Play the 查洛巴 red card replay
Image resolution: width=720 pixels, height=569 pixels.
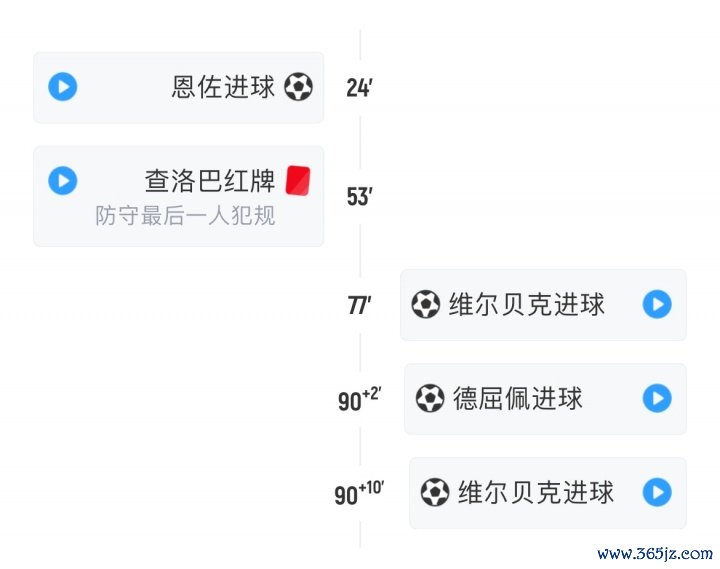pos(63,181)
